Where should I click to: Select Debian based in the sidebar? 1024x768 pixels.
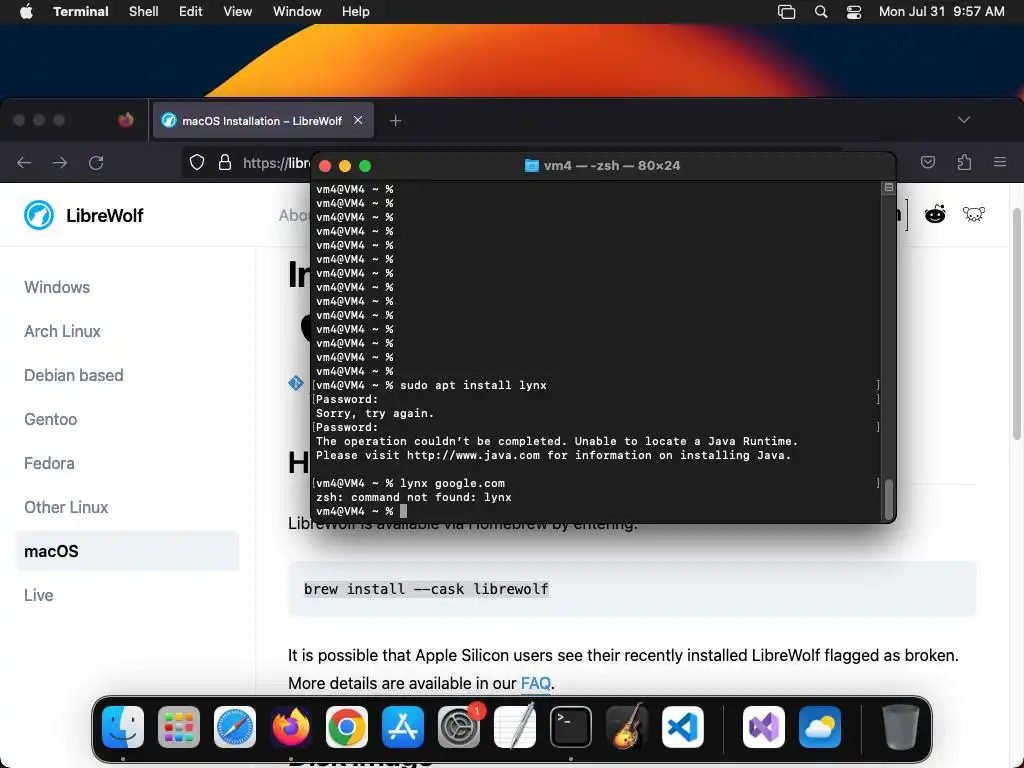(x=74, y=376)
